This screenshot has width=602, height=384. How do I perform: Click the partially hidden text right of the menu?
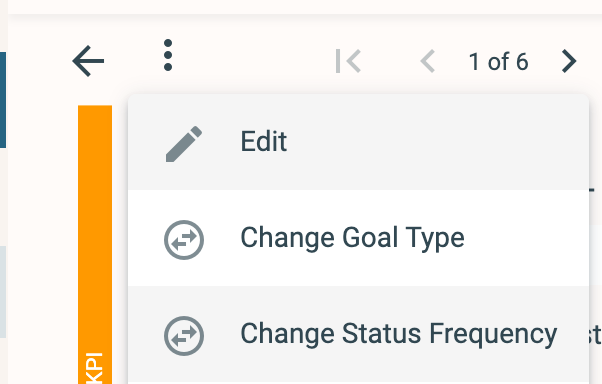click(595, 336)
